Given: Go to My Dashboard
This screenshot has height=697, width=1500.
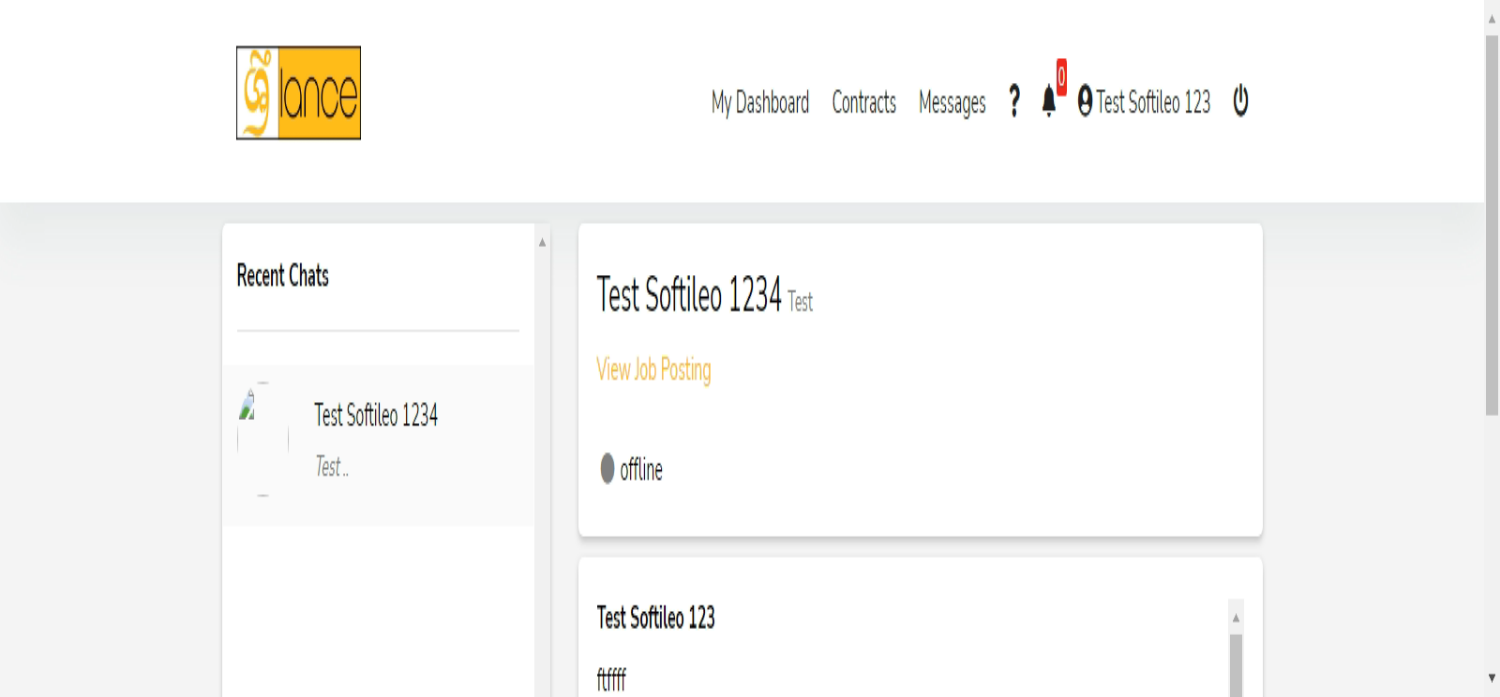Looking at the screenshot, I should click(760, 103).
